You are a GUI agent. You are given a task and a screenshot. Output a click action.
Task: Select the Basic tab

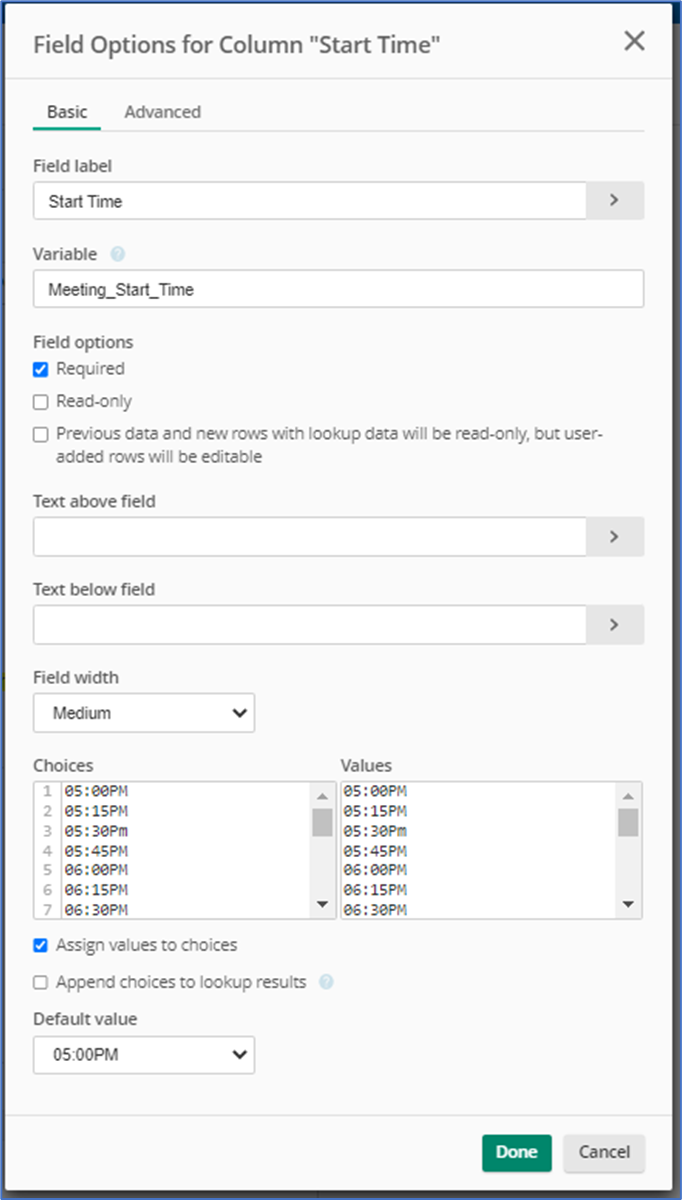(67, 112)
